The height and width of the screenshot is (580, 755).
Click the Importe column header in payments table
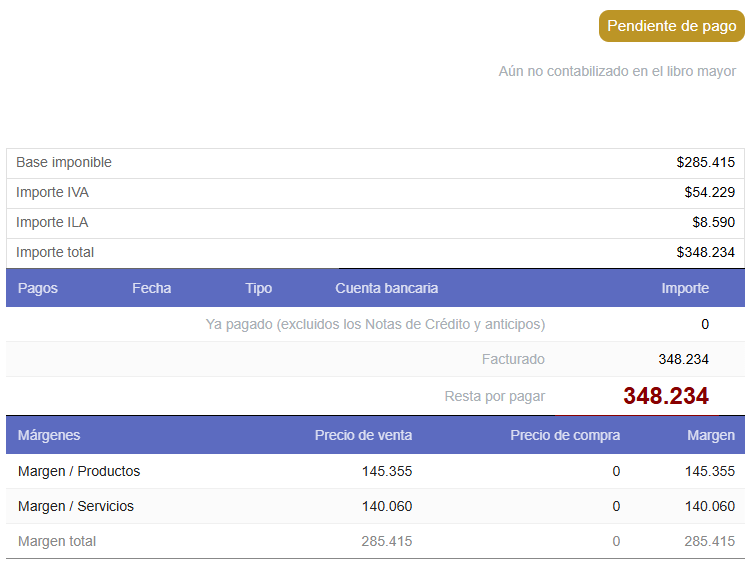coord(685,288)
